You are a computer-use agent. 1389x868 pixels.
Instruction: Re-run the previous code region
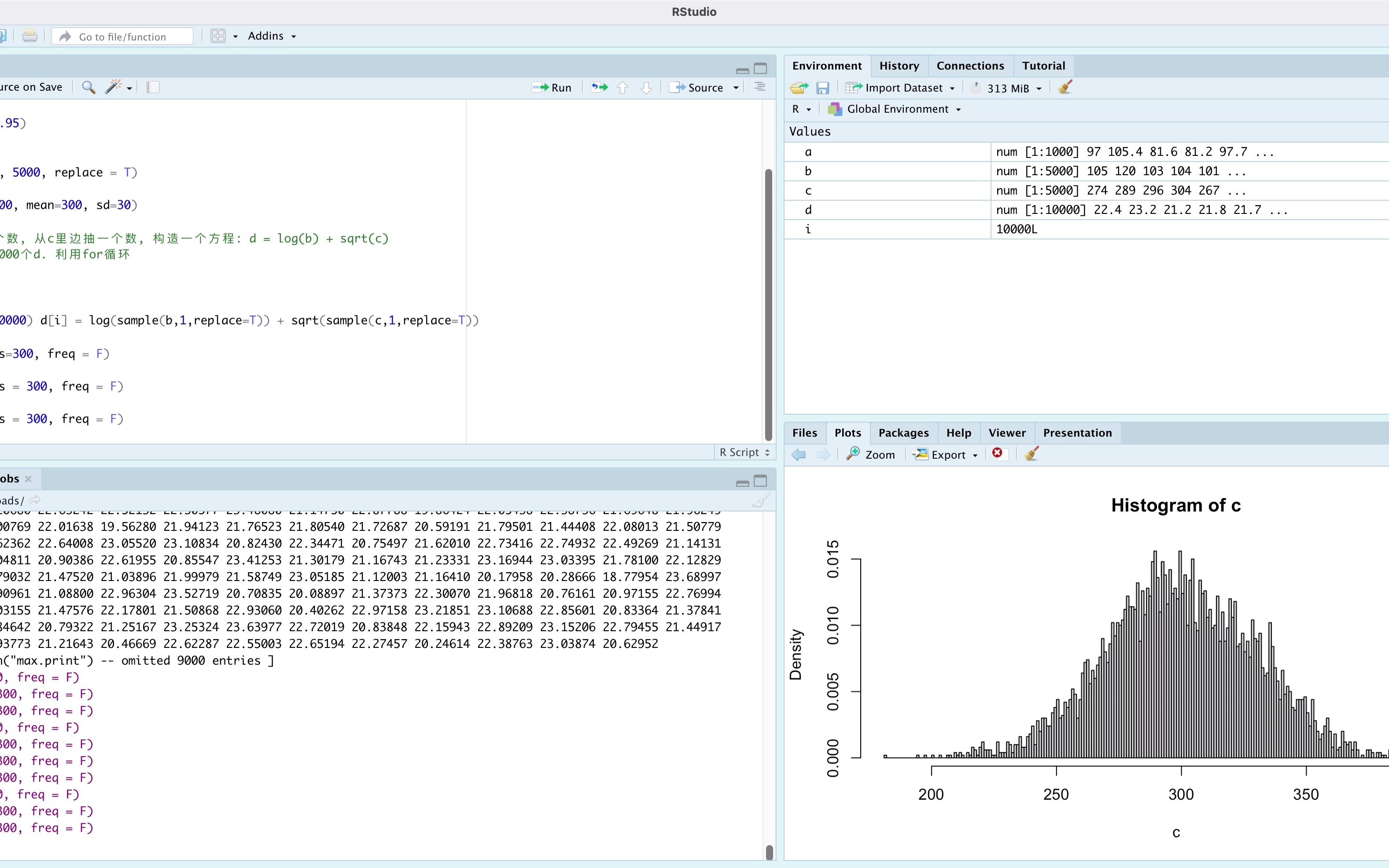(600, 87)
